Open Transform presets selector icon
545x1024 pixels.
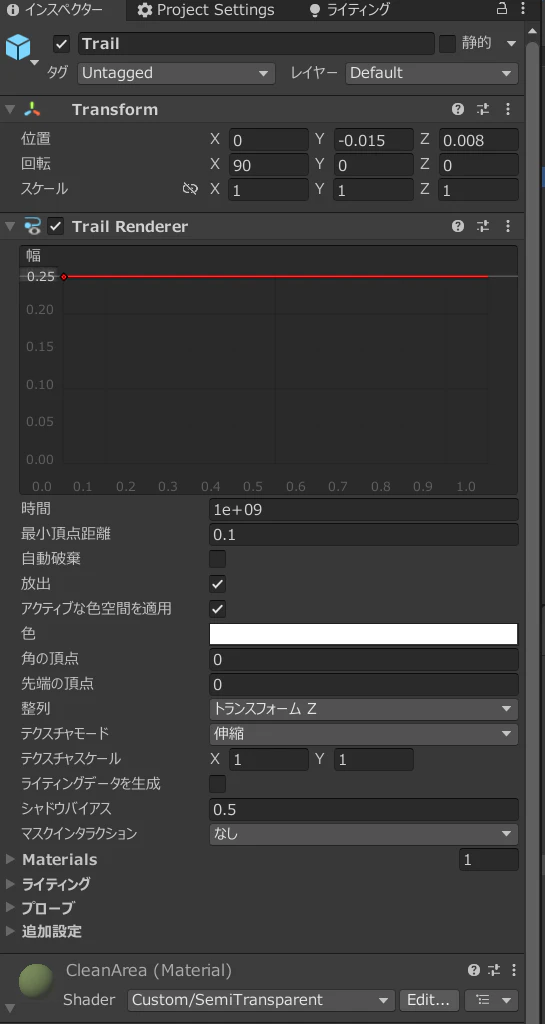pyautogui.click(x=483, y=109)
